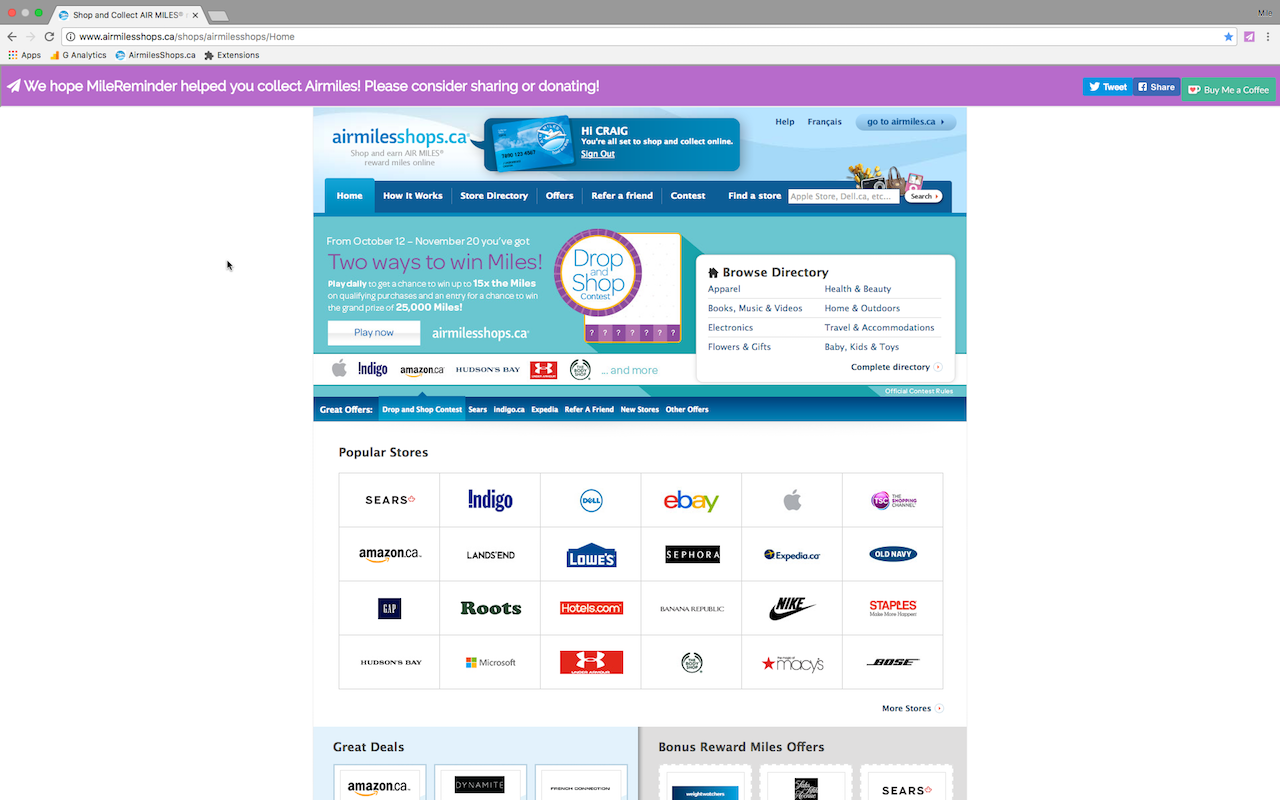Click the amazon.ca tile in Popular Stores
This screenshot has height=800, width=1280.
389,554
